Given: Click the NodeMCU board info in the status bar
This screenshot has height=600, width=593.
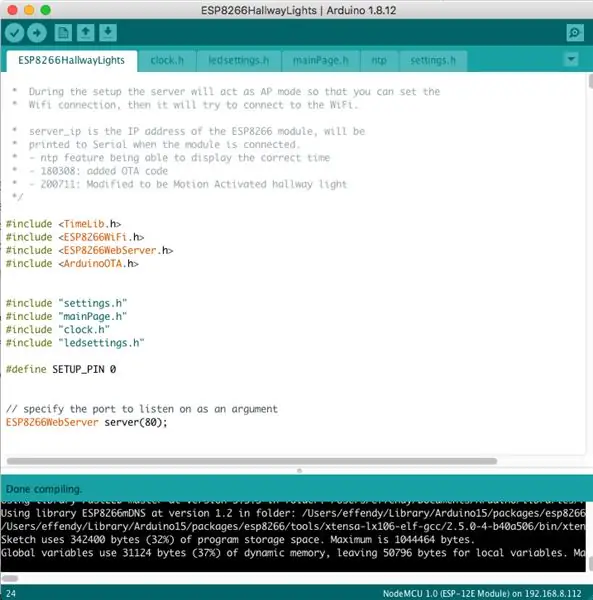Looking at the screenshot, I should click(x=482, y=593).
